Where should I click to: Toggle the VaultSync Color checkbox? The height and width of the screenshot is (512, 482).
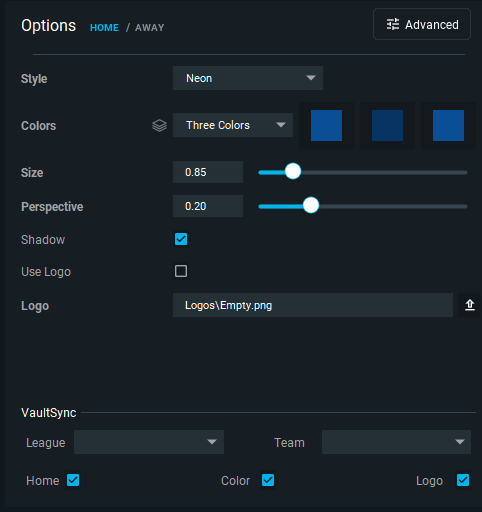(268, 480)
